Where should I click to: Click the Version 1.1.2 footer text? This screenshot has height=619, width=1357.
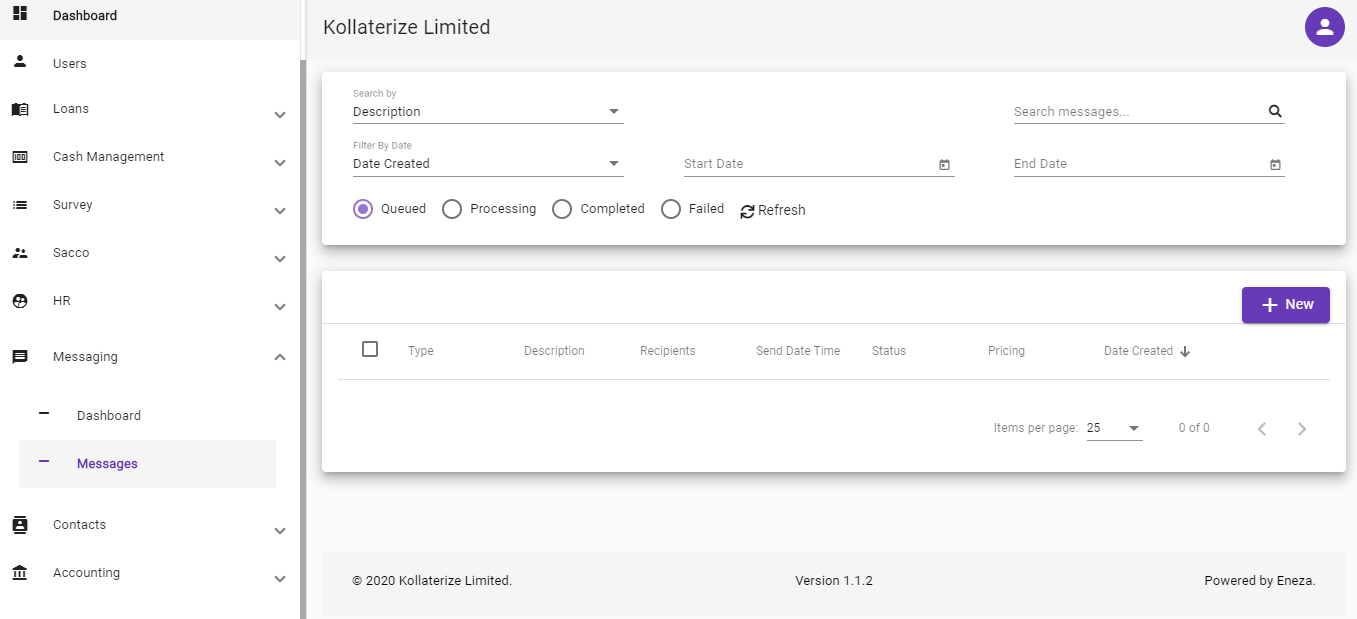tap(834, 580)
